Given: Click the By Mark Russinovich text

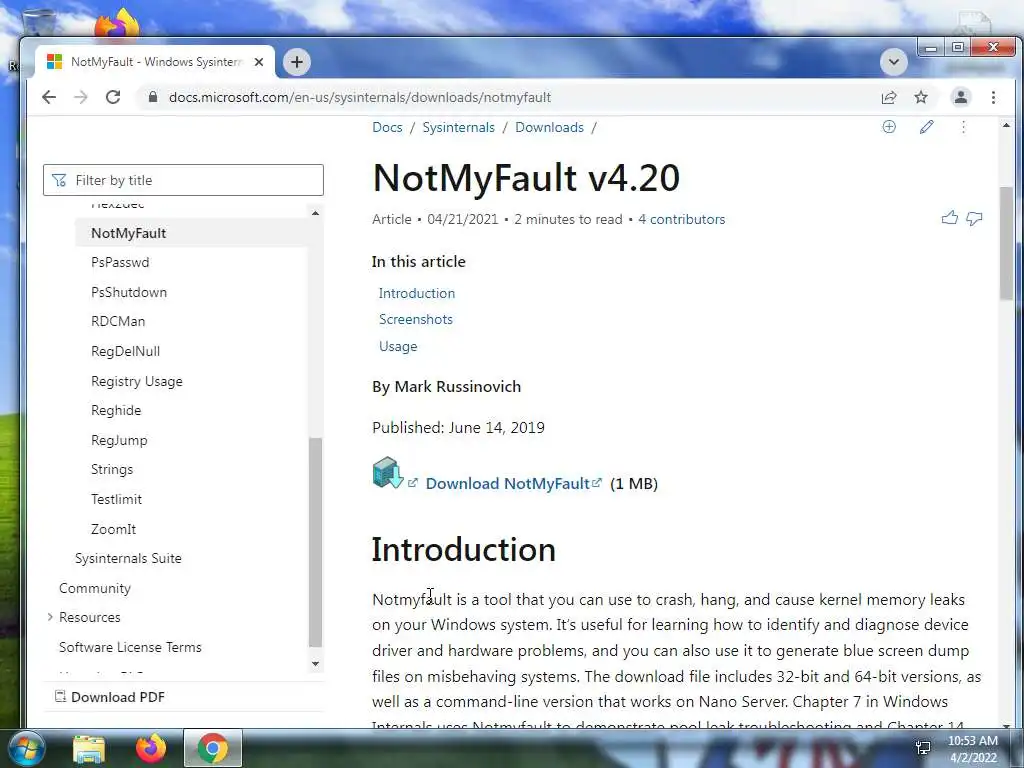Looking at the screenshot, I should coord(447,387).
